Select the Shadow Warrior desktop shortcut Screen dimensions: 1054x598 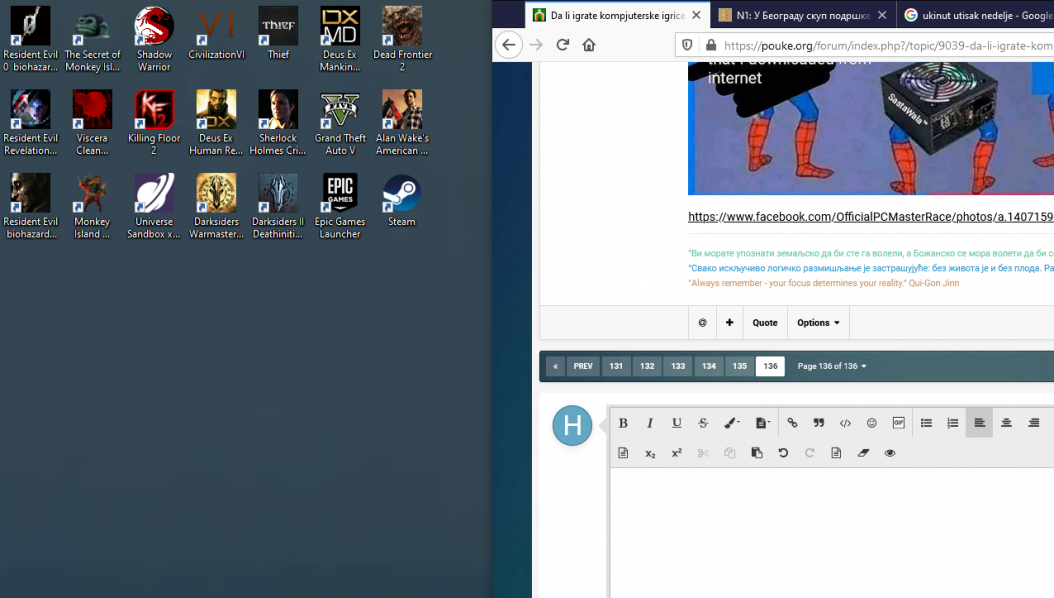pos(154,39)
